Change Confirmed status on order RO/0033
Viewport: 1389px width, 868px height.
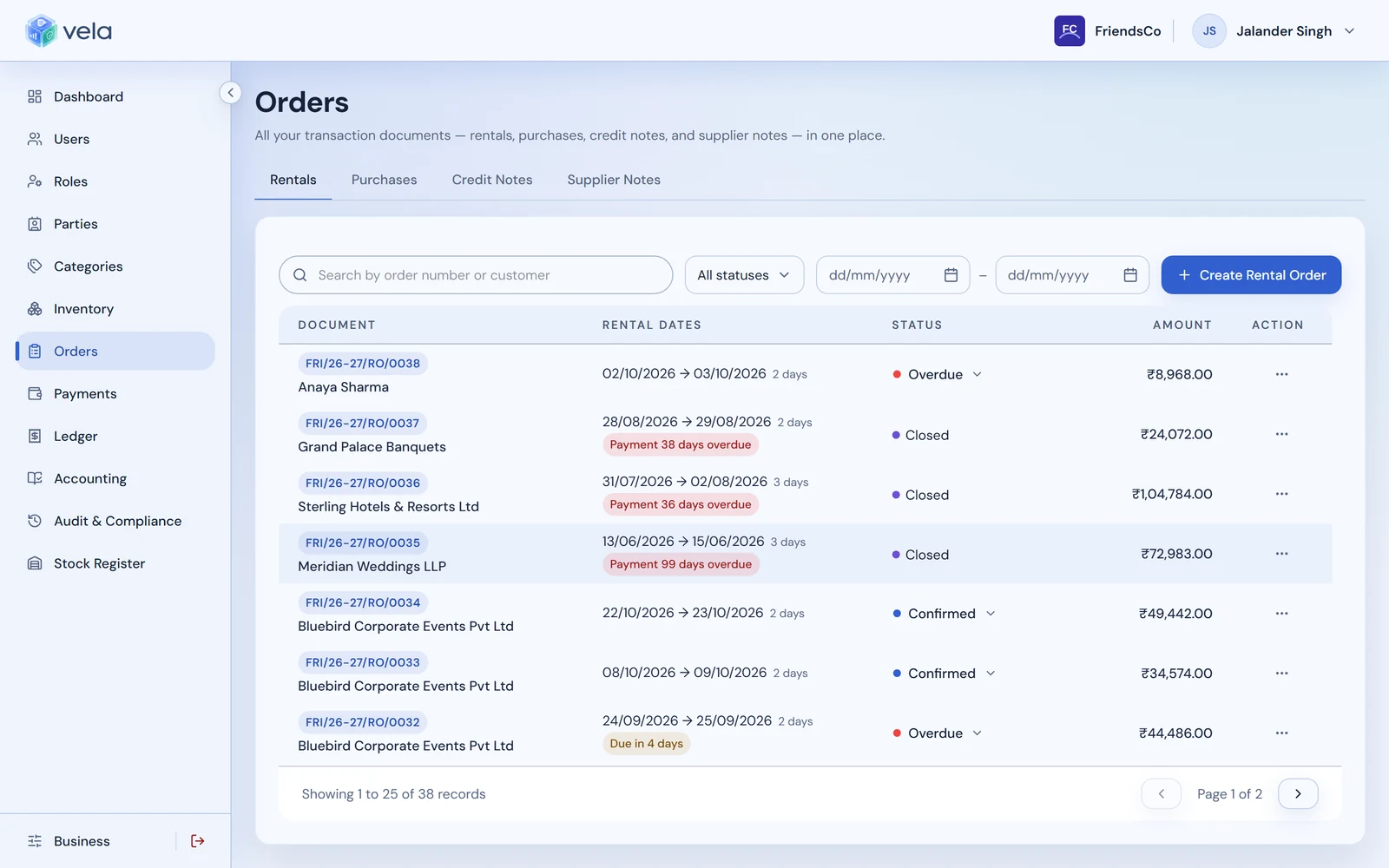point(945,674)
